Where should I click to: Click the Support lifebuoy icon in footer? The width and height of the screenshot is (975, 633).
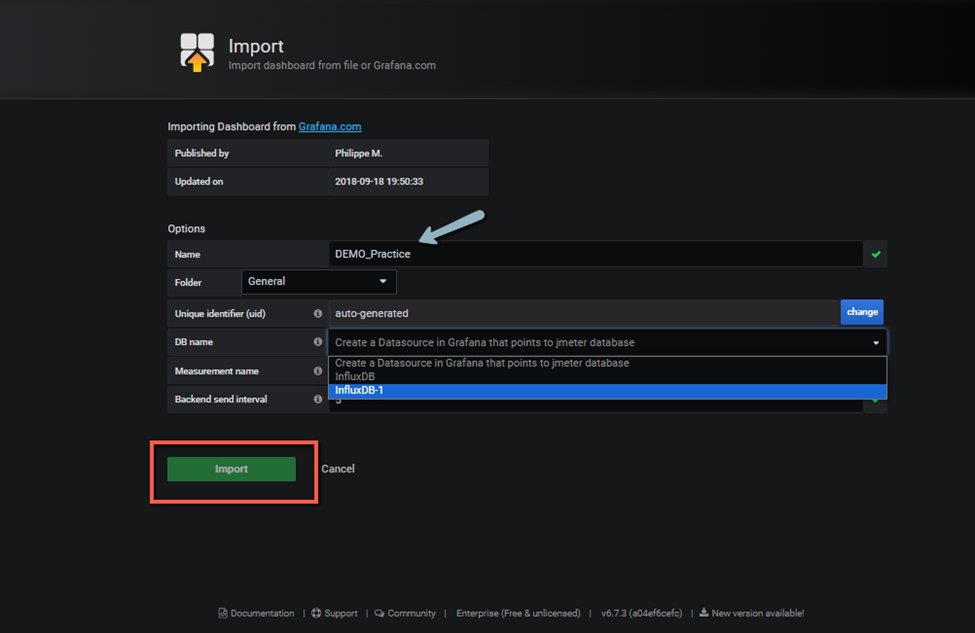316,613
